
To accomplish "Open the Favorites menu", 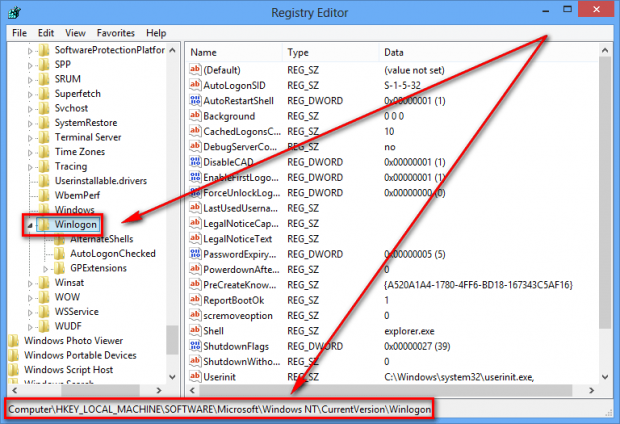I will pos(115,33).
